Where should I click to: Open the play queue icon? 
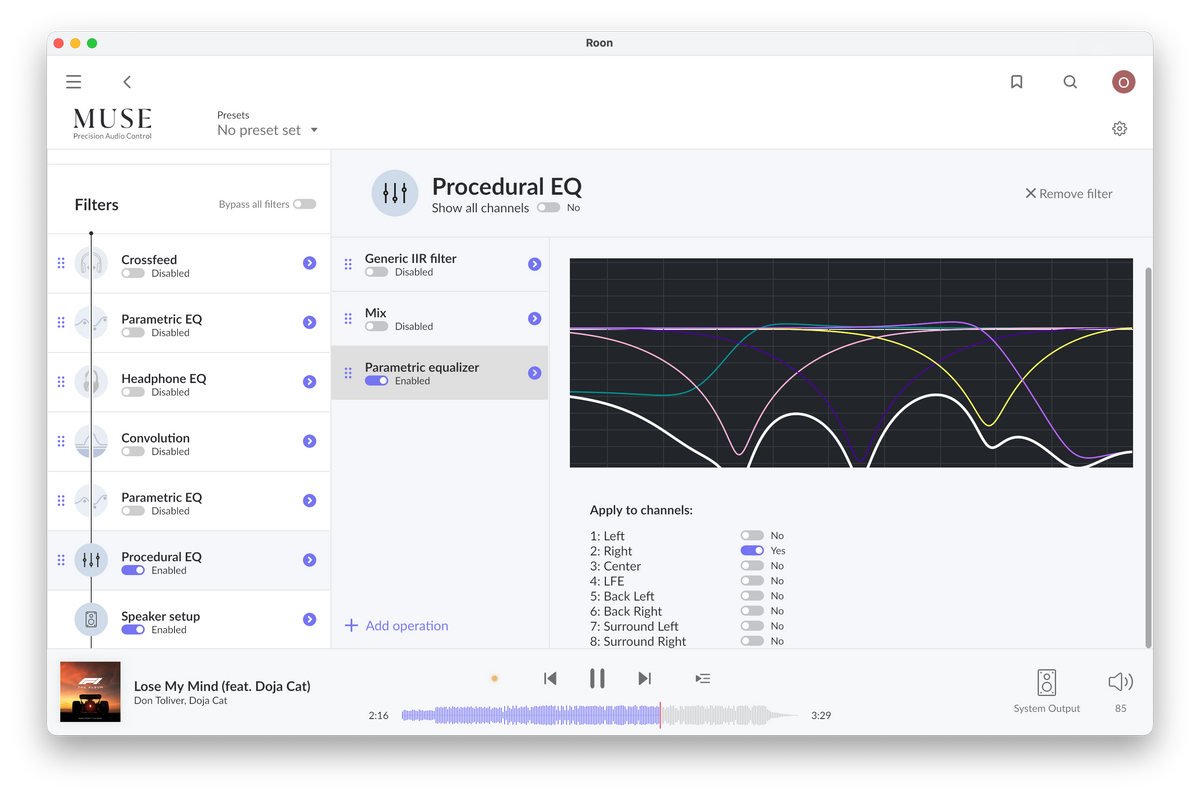point(703,678)
